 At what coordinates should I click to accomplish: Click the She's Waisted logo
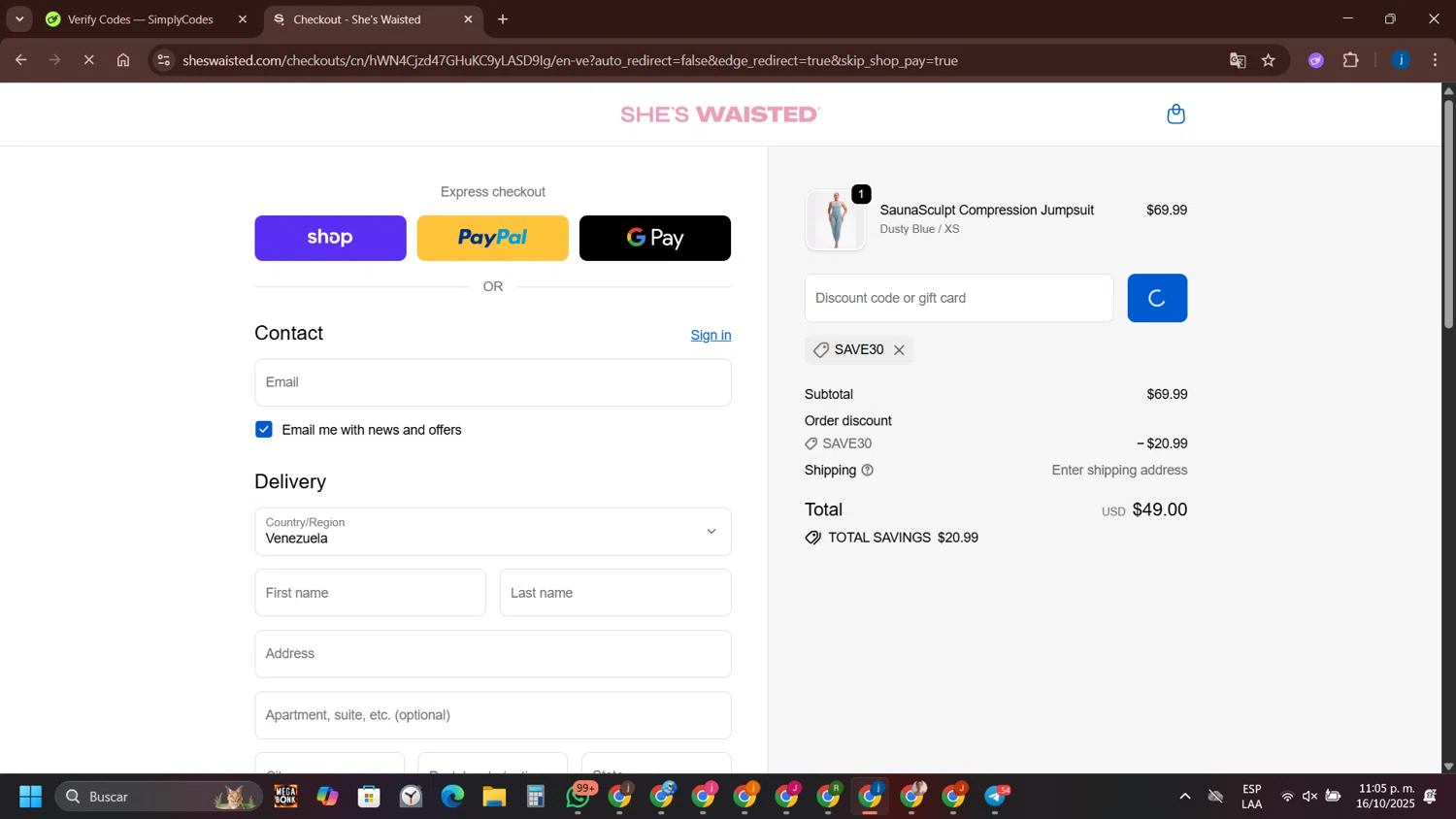point(720,115)
